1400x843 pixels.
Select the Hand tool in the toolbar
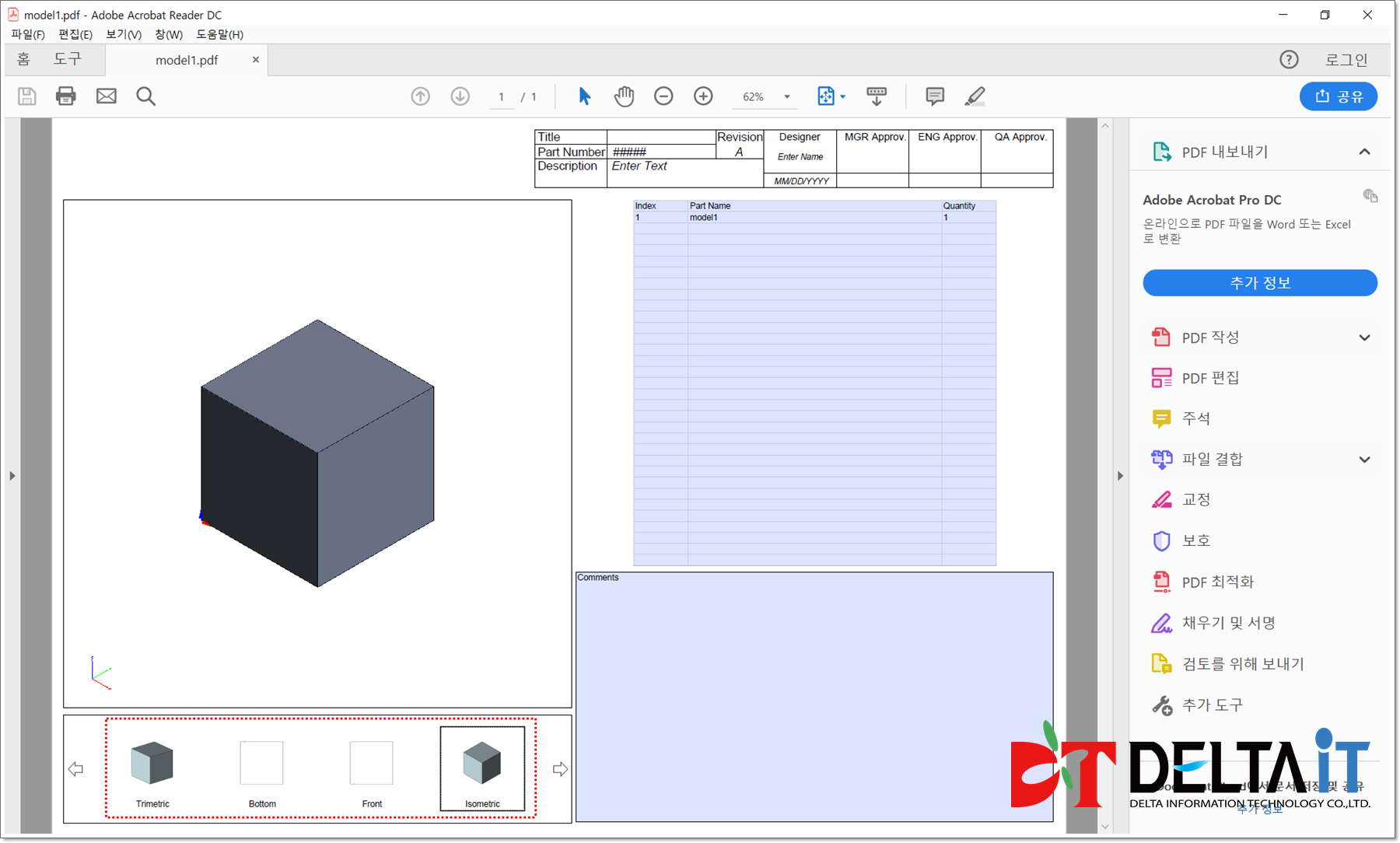point(624,96)
